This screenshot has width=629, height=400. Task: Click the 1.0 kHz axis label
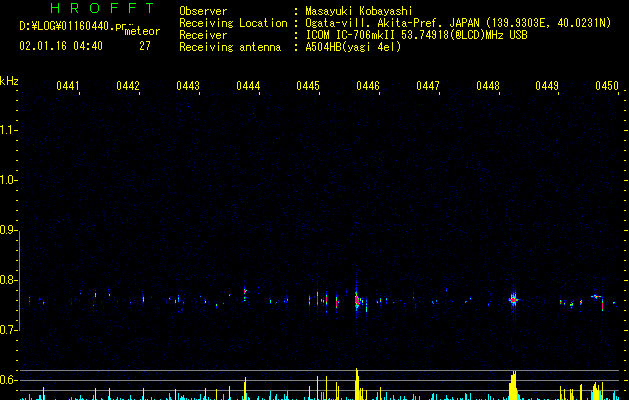tap(8, 180)
